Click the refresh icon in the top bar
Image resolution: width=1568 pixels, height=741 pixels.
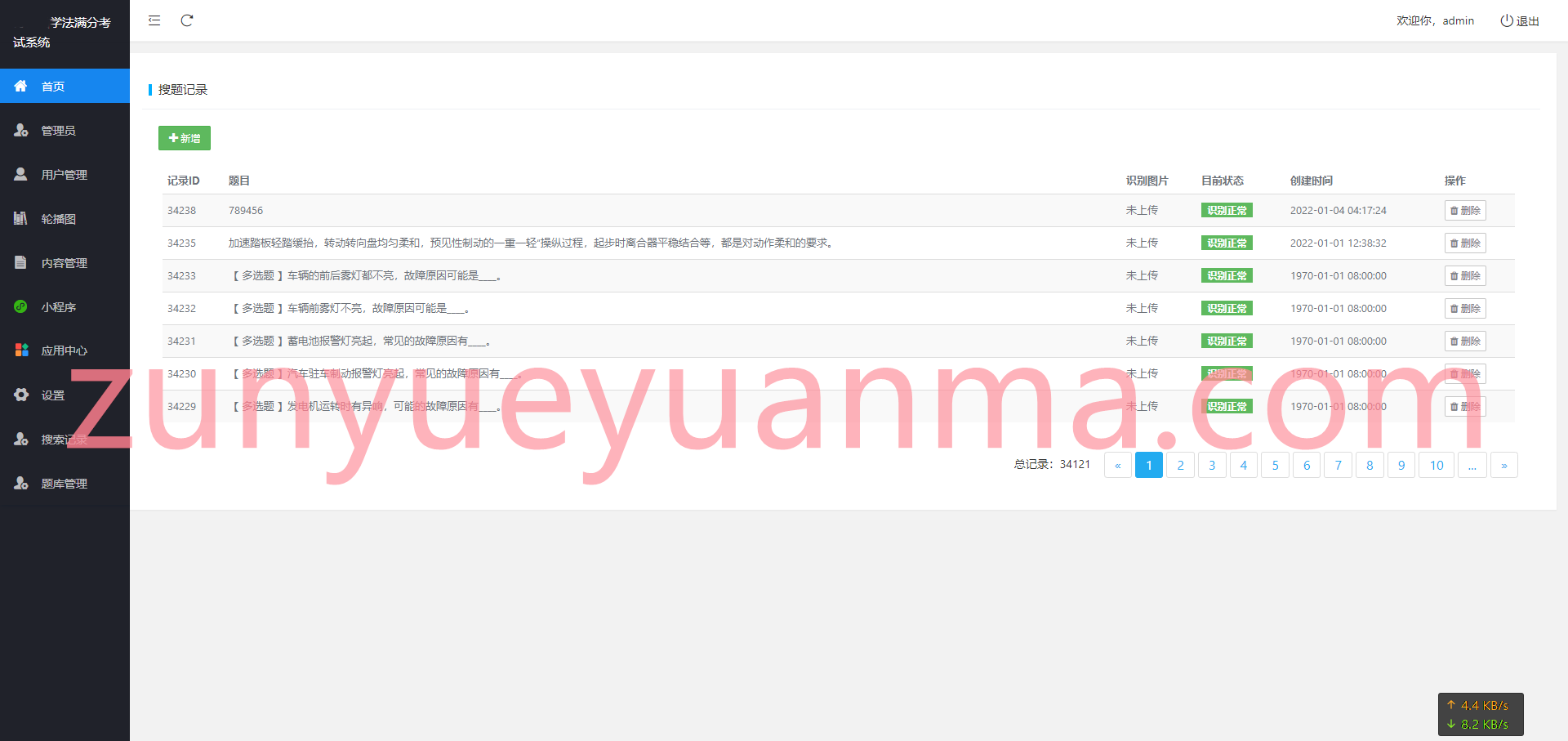(x=187, y=20)
